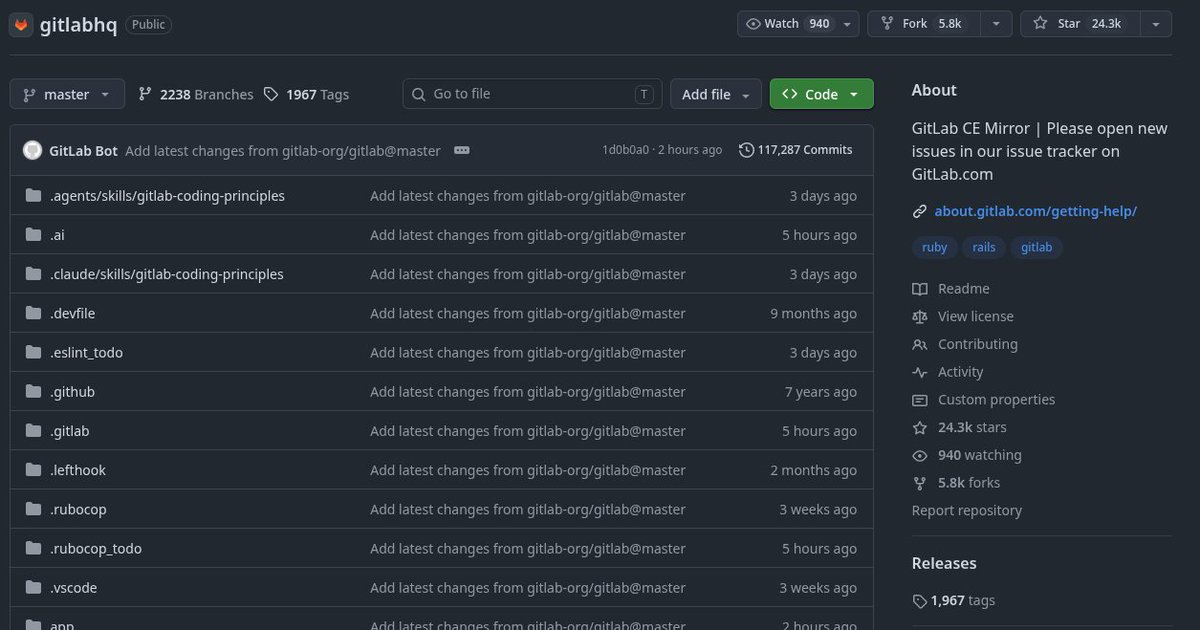Open the master branch selector
This screenshot has height=630, width=1200.
click(x=67, y=94)
